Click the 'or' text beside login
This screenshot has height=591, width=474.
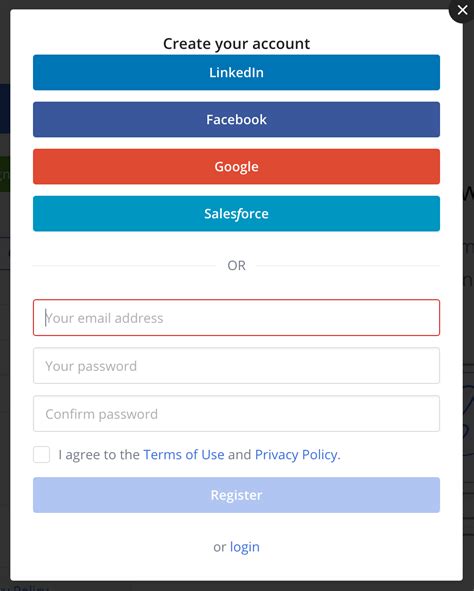pyautogui.click(x=220, y=547)
